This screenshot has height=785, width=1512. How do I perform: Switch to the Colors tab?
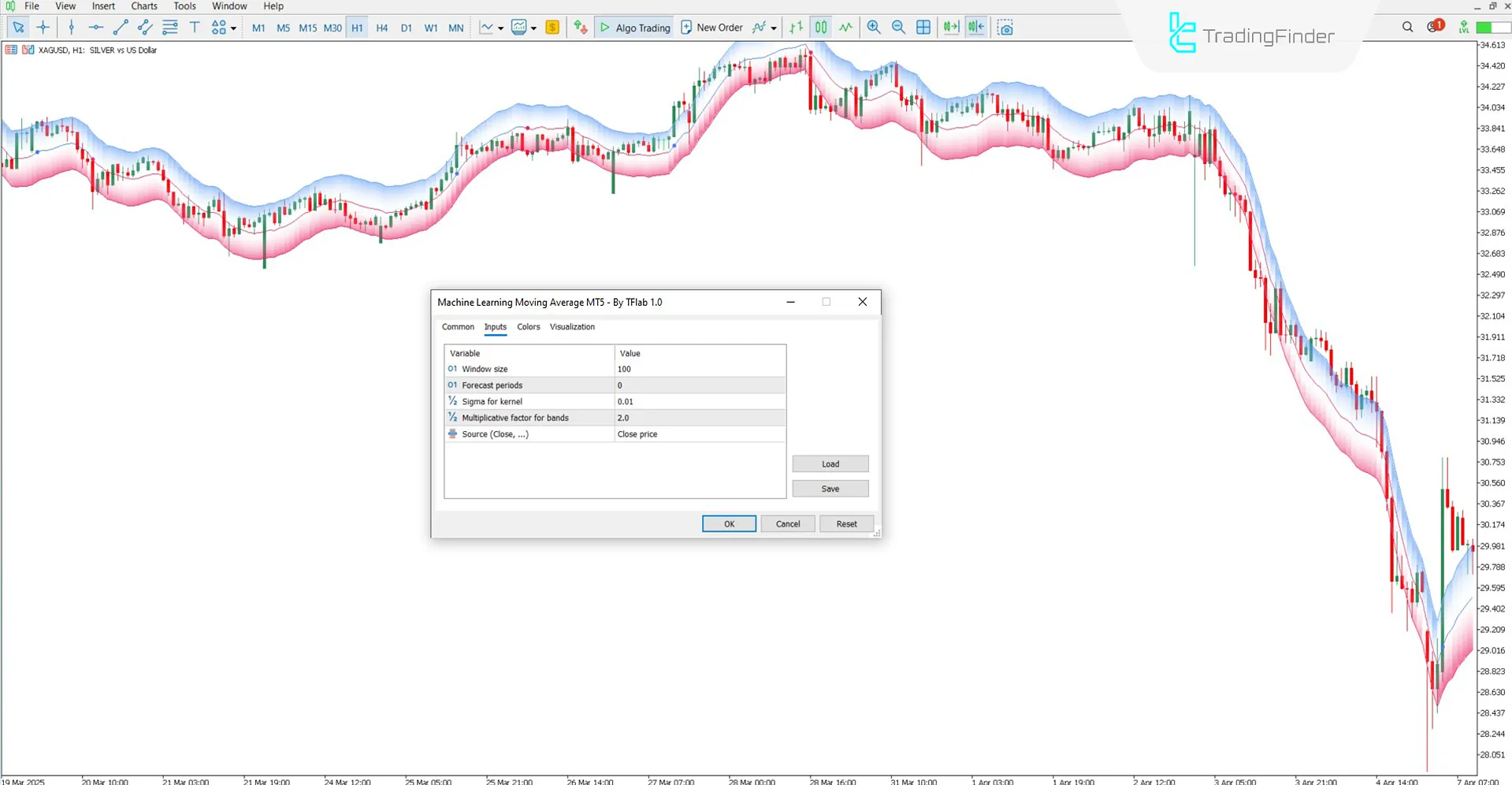(x=528, y=326)
